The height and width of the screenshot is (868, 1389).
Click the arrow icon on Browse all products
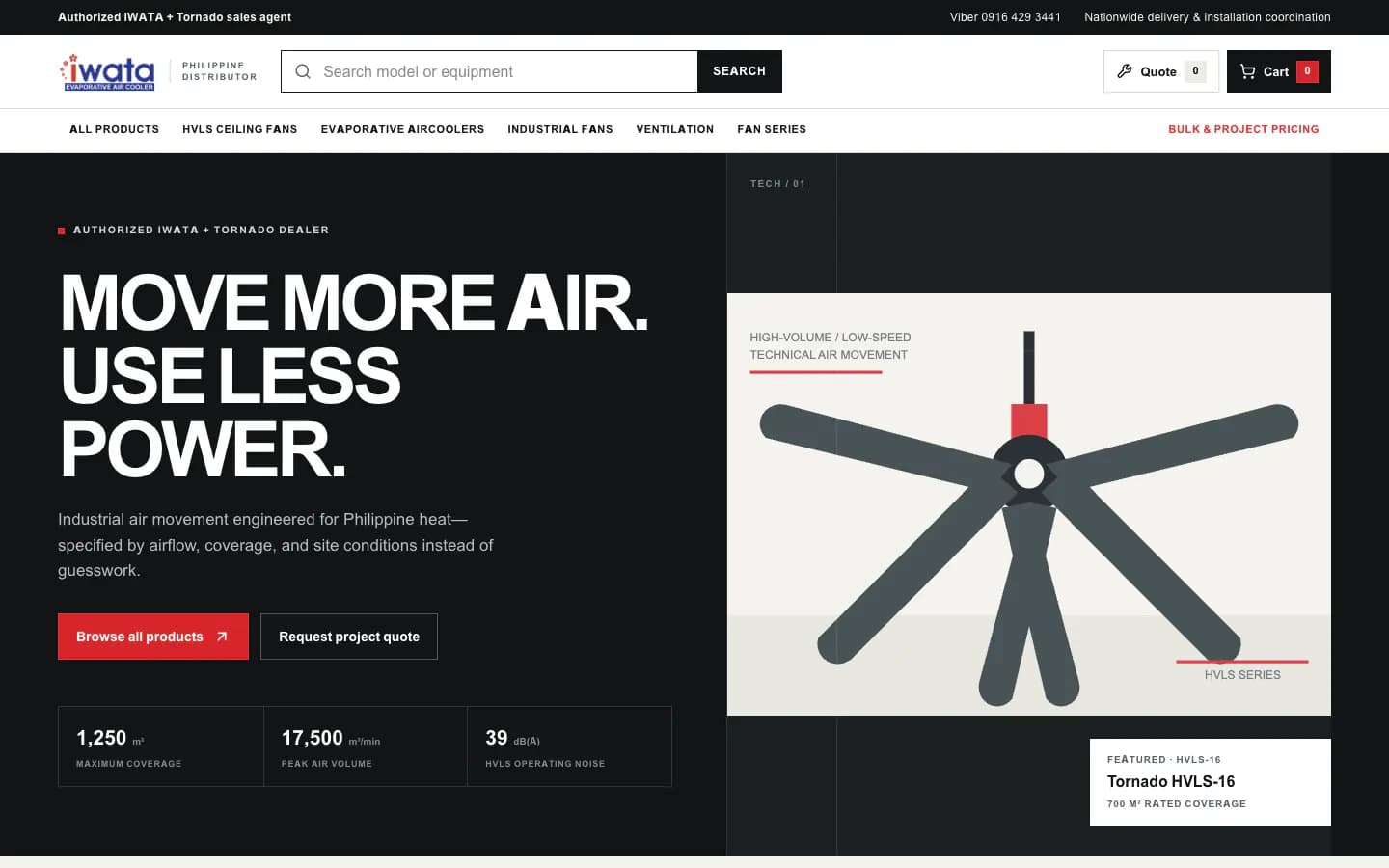pyautogui.click(x=222, y=637)
